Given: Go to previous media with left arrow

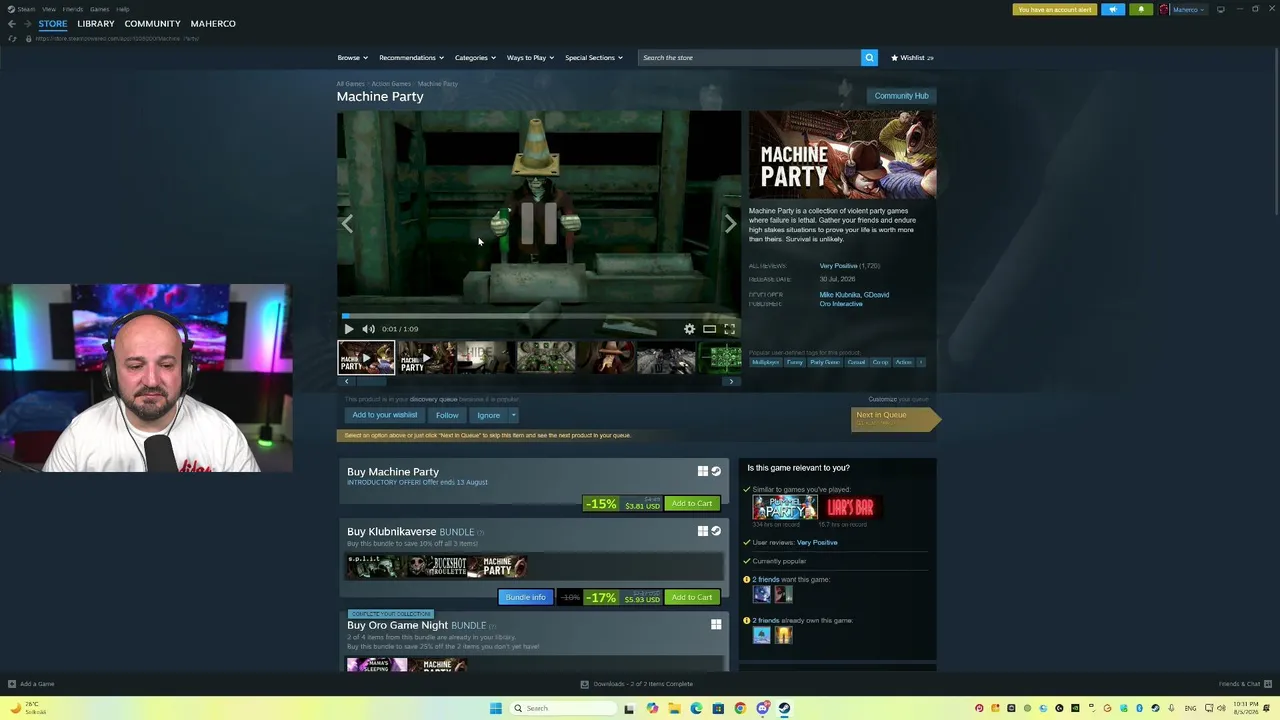Looking at the screenshot, I should [347, 224].
